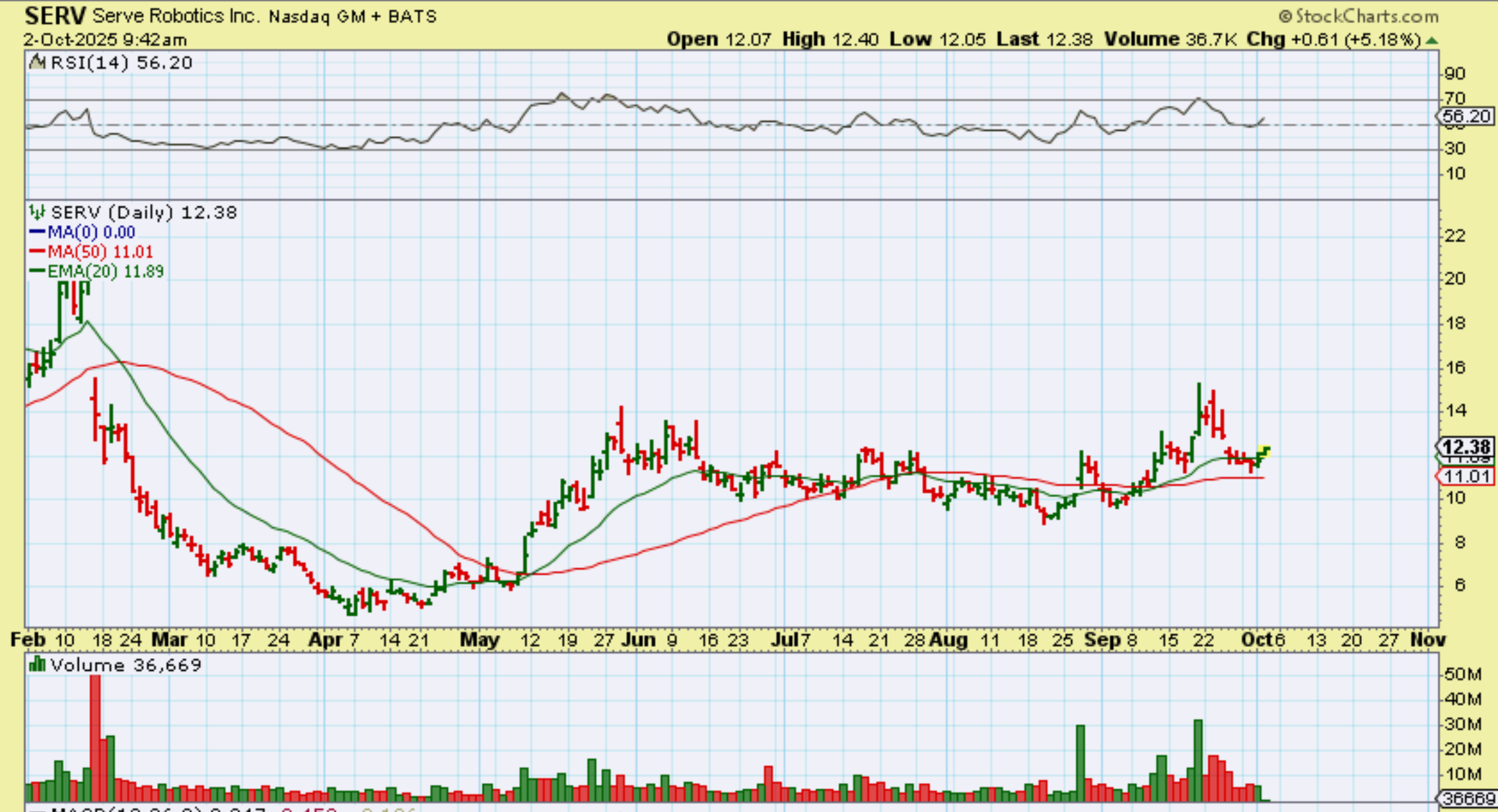The image size is (1498, 812).
Task: Click the SERV ticker symbol in header
Action: coord(54,16)
